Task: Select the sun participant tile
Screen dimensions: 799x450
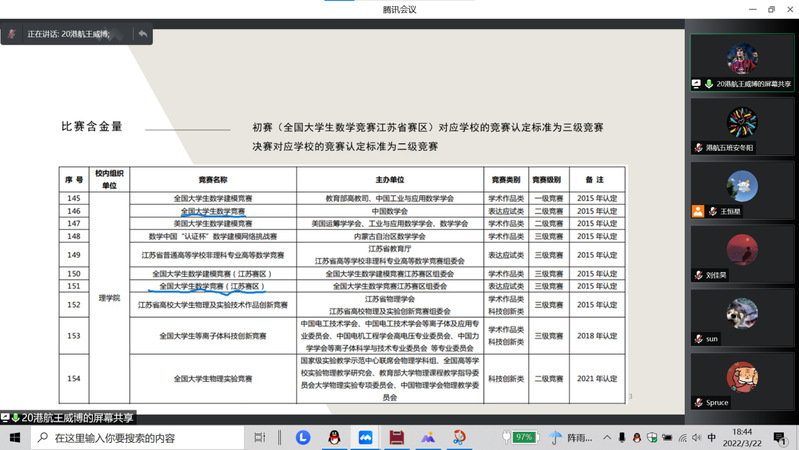Action: tap(742, 318)
